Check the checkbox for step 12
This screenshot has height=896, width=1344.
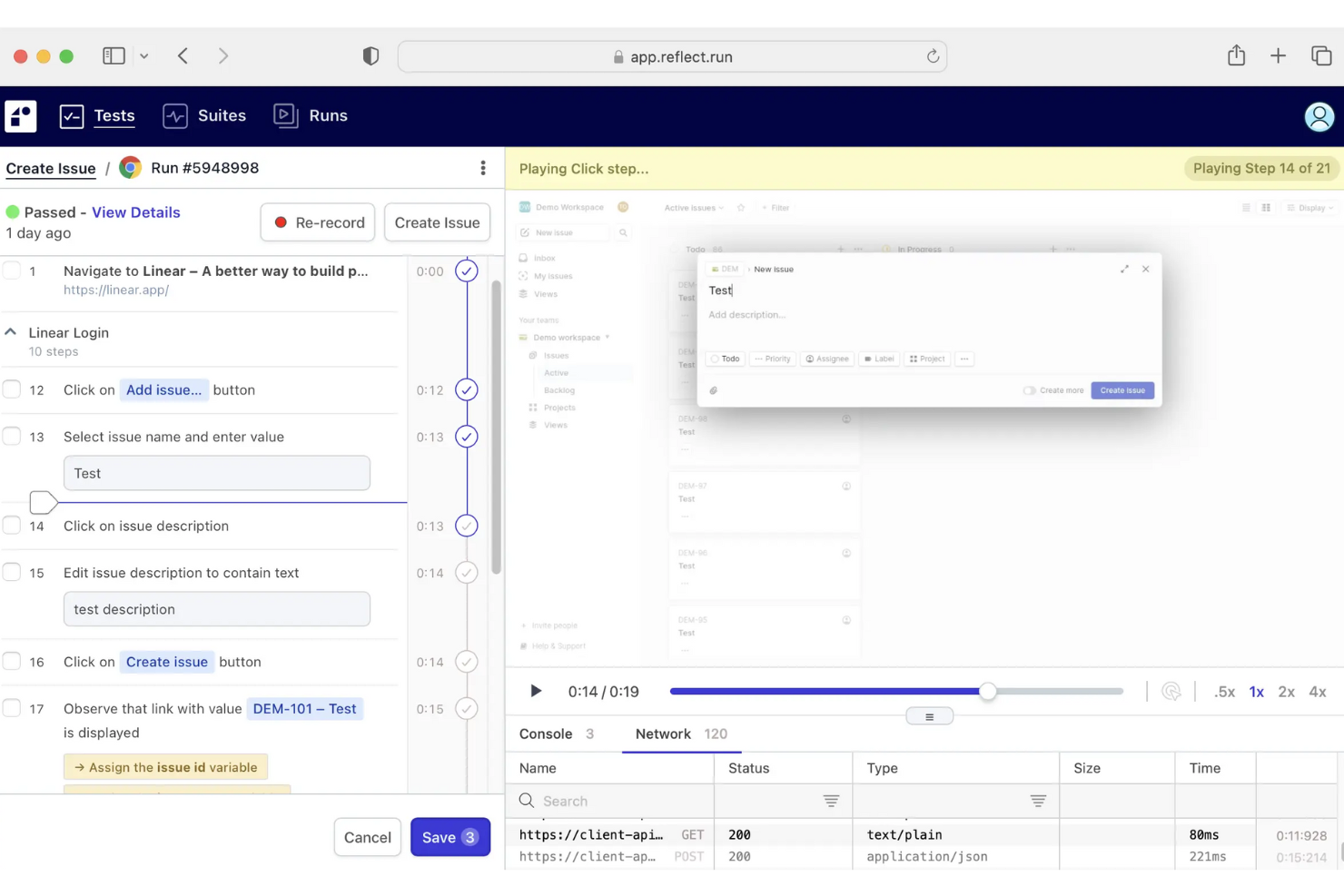12,389
